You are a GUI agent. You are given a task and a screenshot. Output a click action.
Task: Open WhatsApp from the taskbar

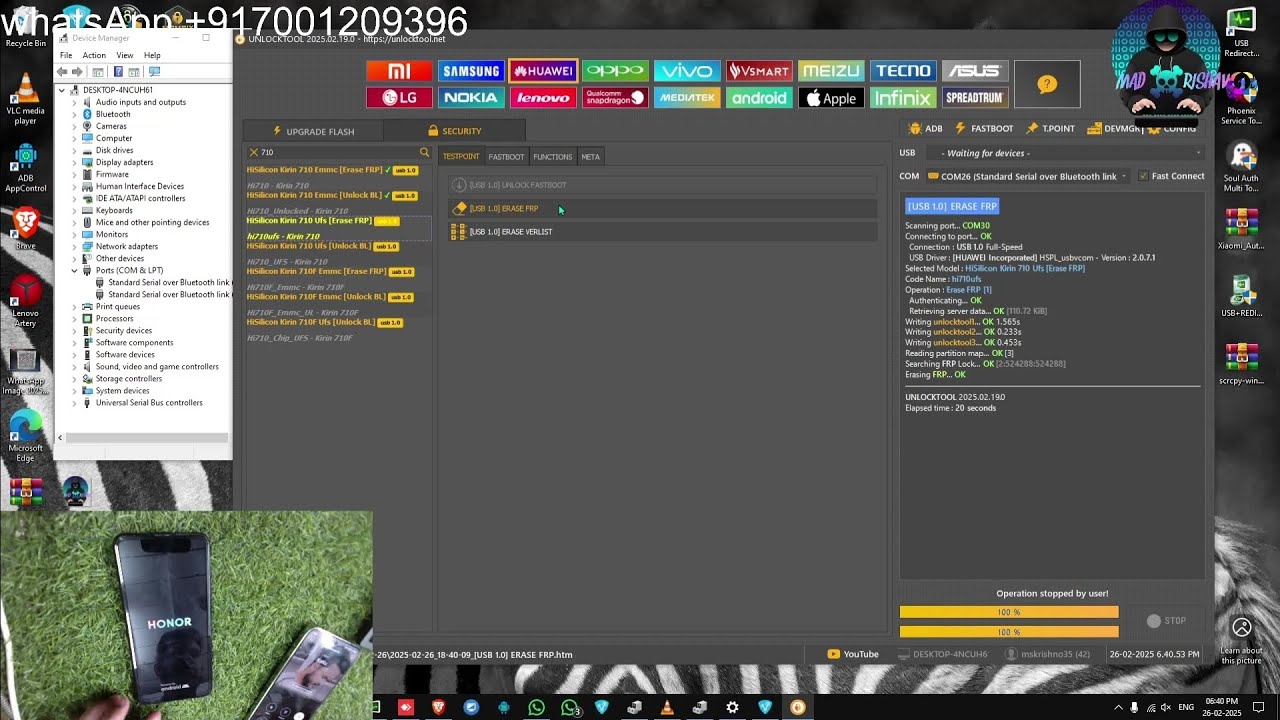[536, 708]
